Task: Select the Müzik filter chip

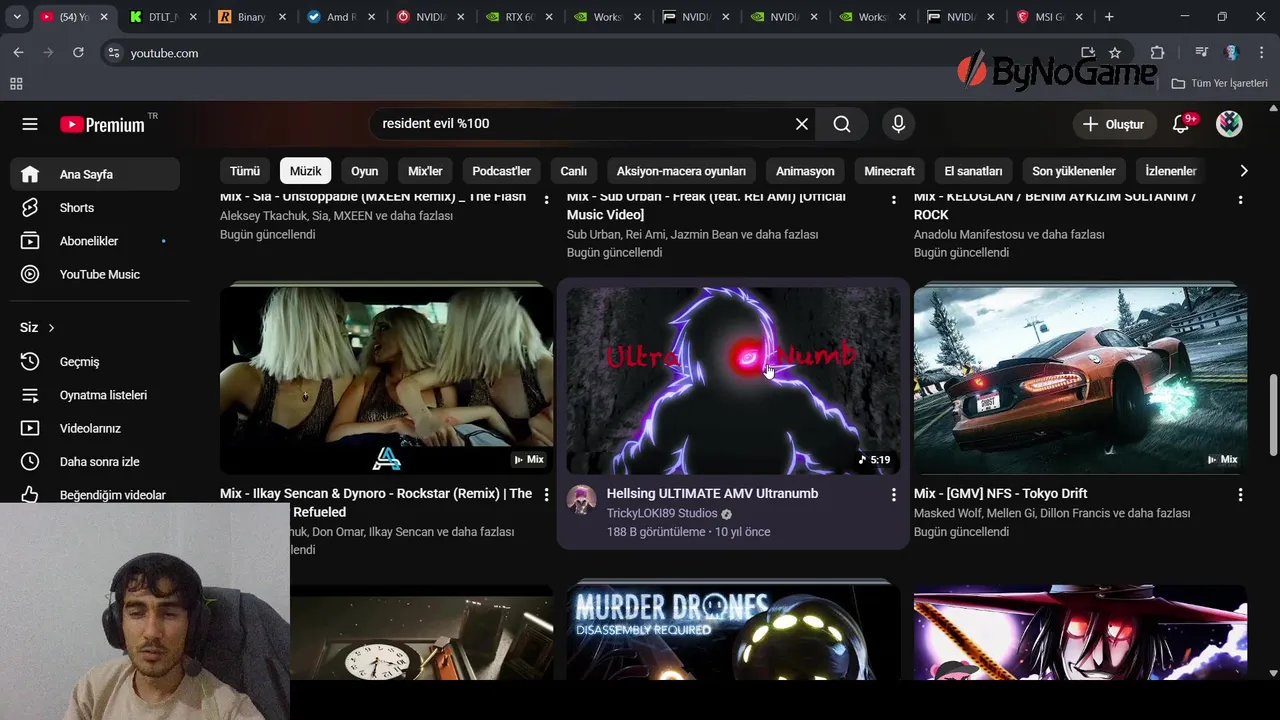Action: tap(306, 171)
